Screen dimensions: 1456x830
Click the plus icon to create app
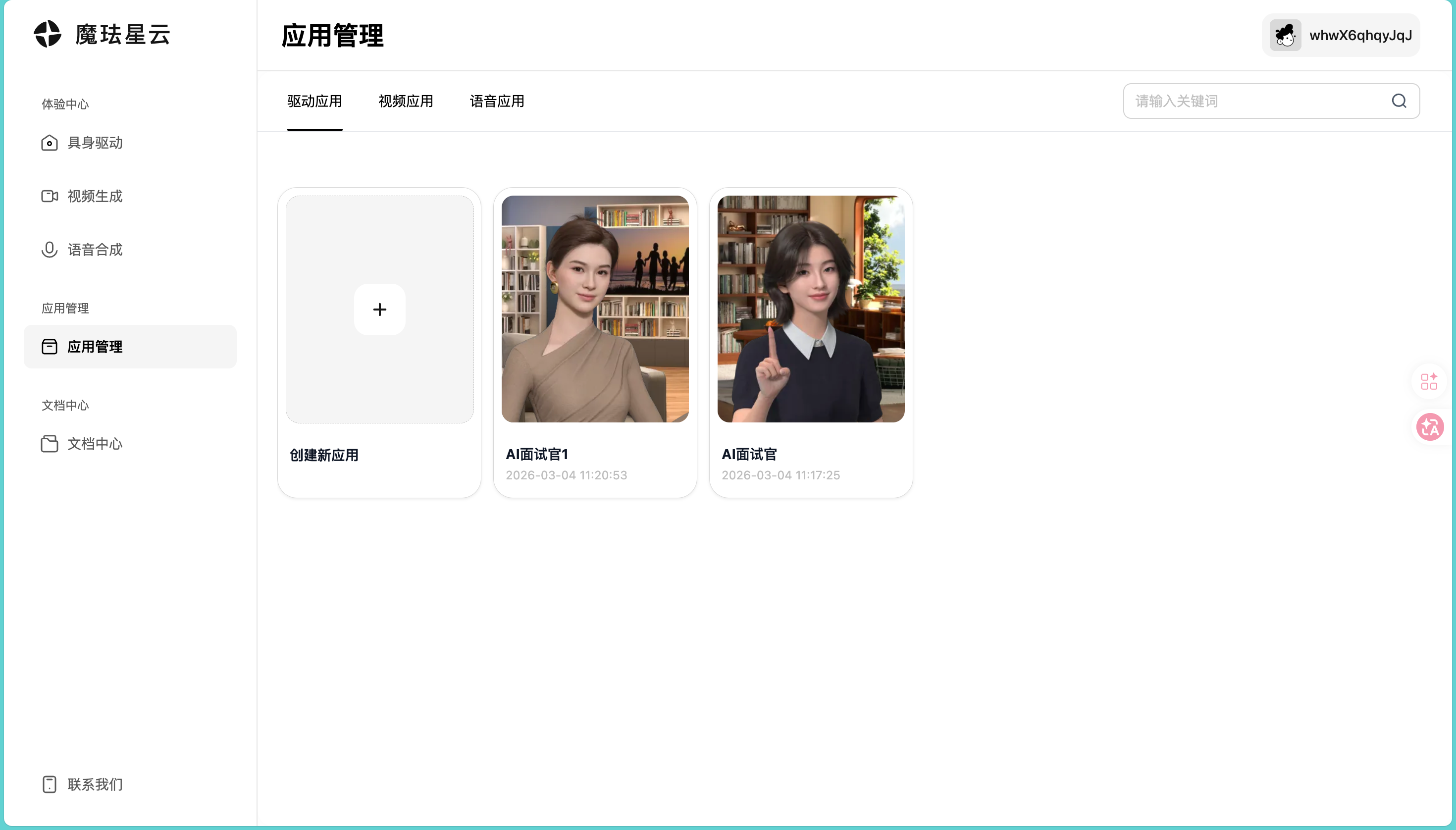point(380,310)
